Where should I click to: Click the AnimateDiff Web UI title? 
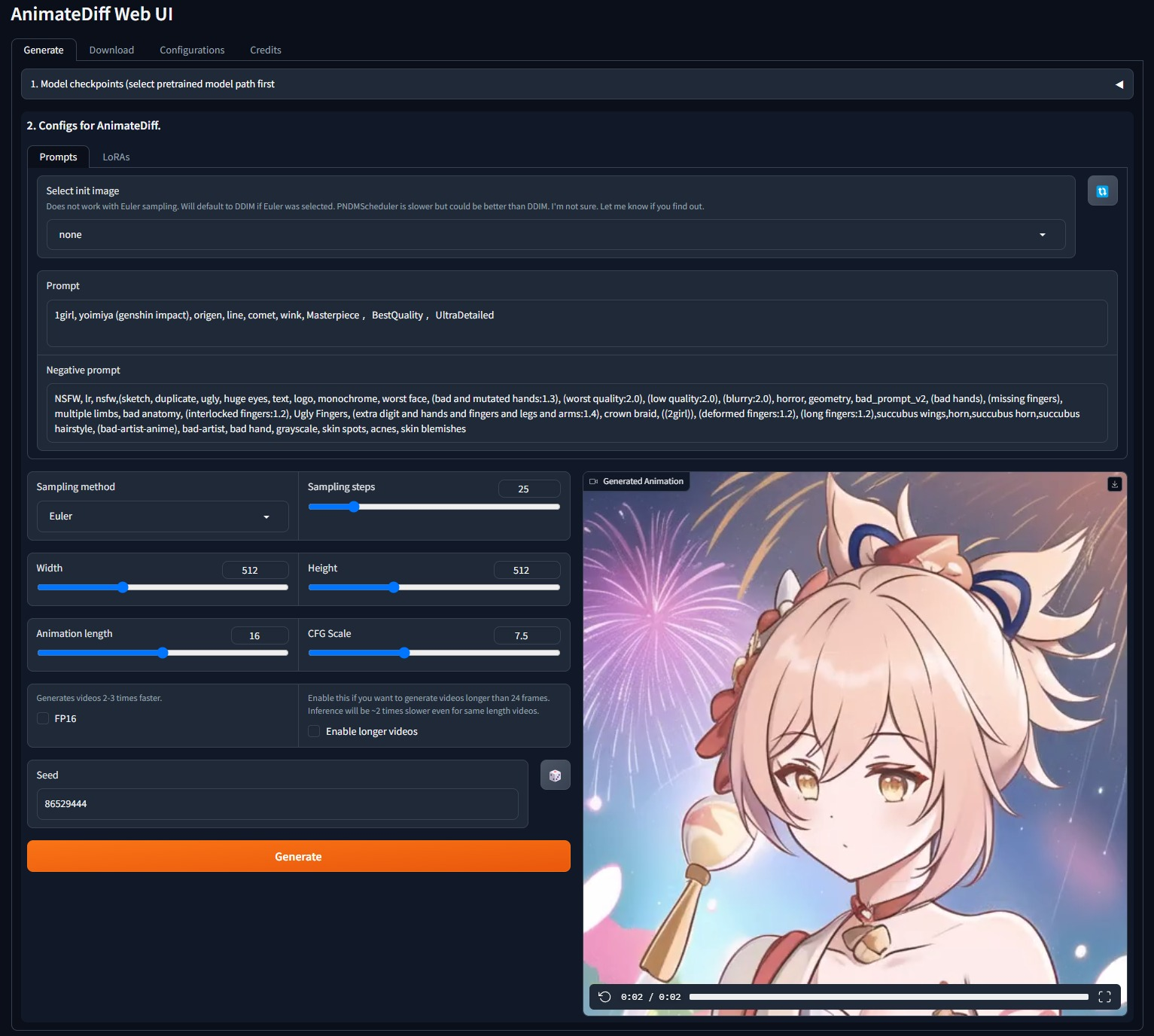[92, 14]
